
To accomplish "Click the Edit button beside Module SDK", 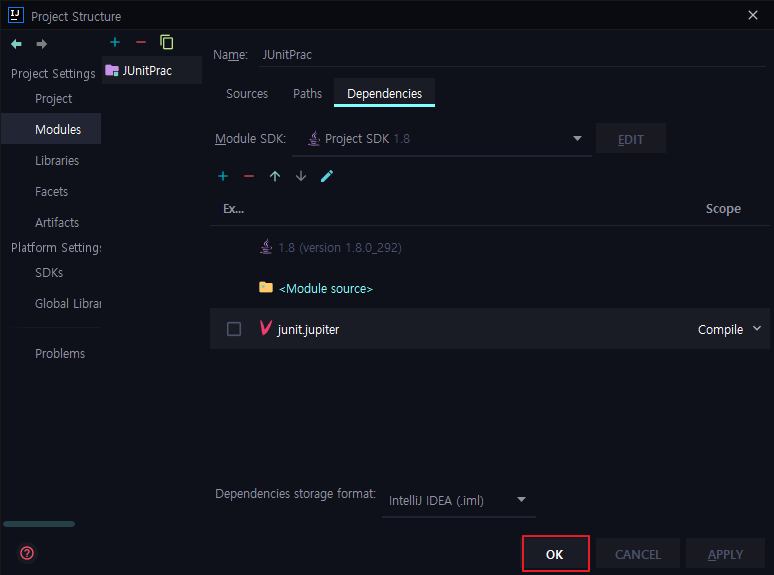I will coord(631,139).
